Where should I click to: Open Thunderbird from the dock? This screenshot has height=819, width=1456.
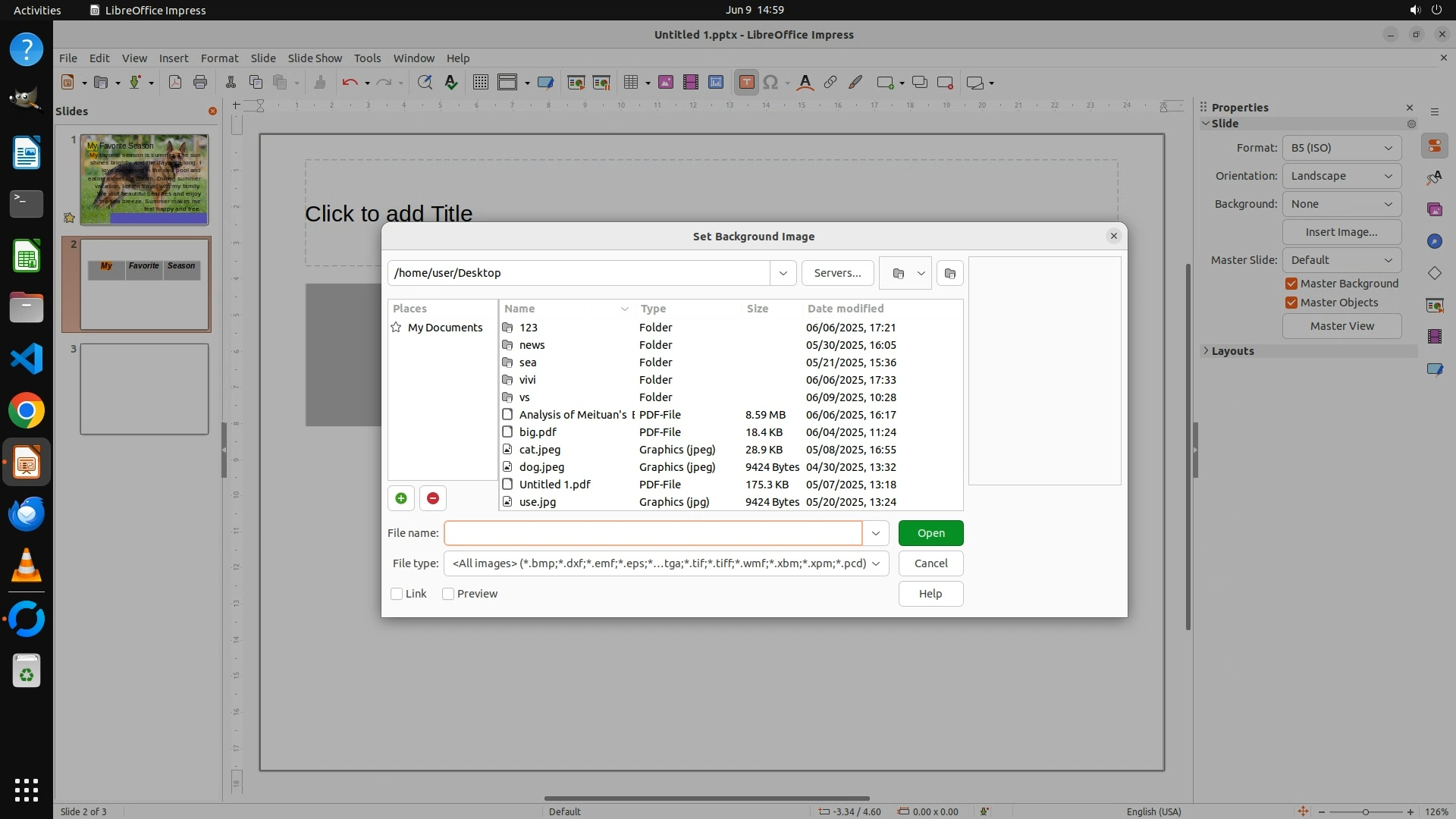pyautogui.click(x=27, y=514)
